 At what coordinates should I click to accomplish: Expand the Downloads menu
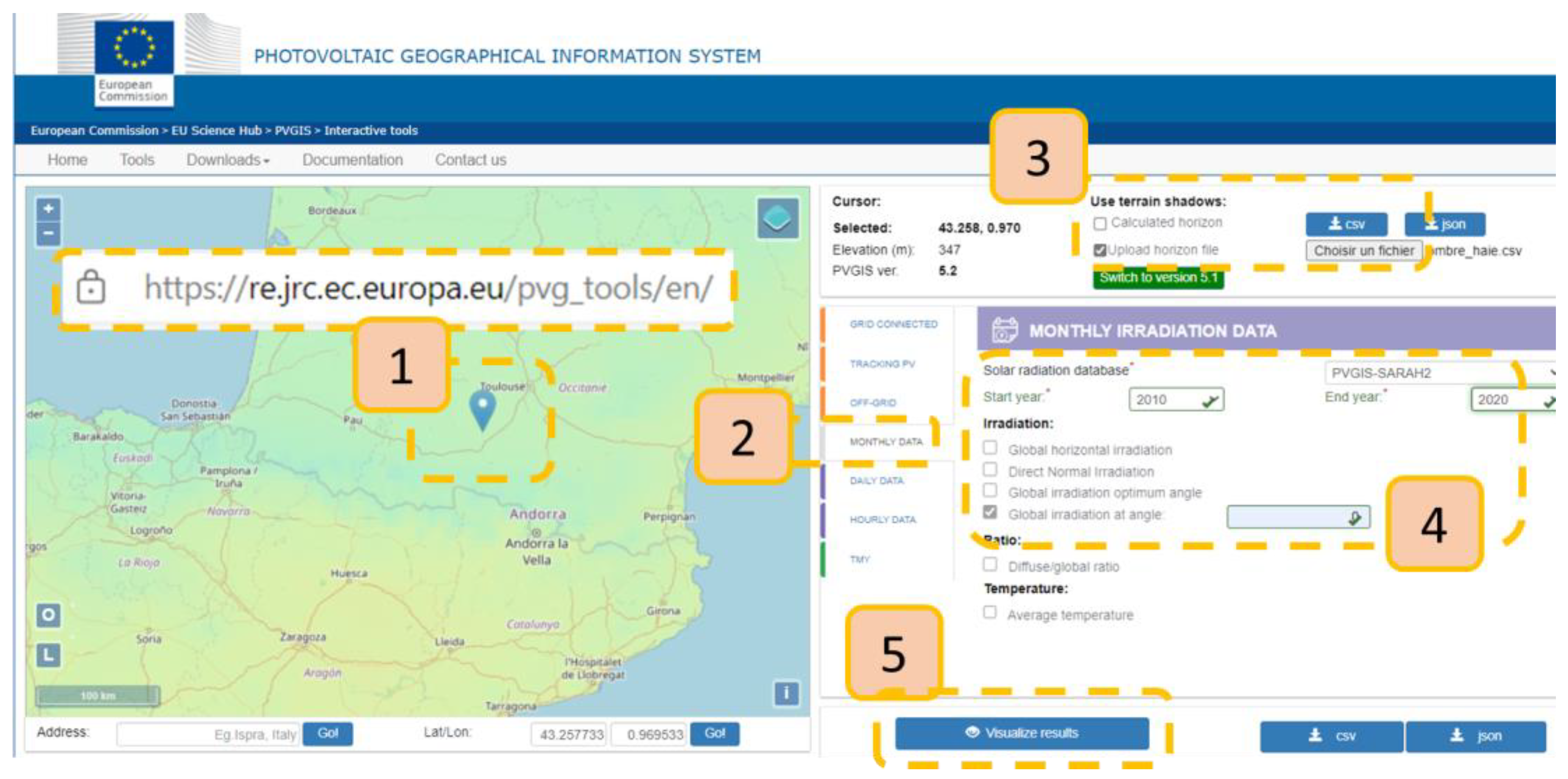228,160
